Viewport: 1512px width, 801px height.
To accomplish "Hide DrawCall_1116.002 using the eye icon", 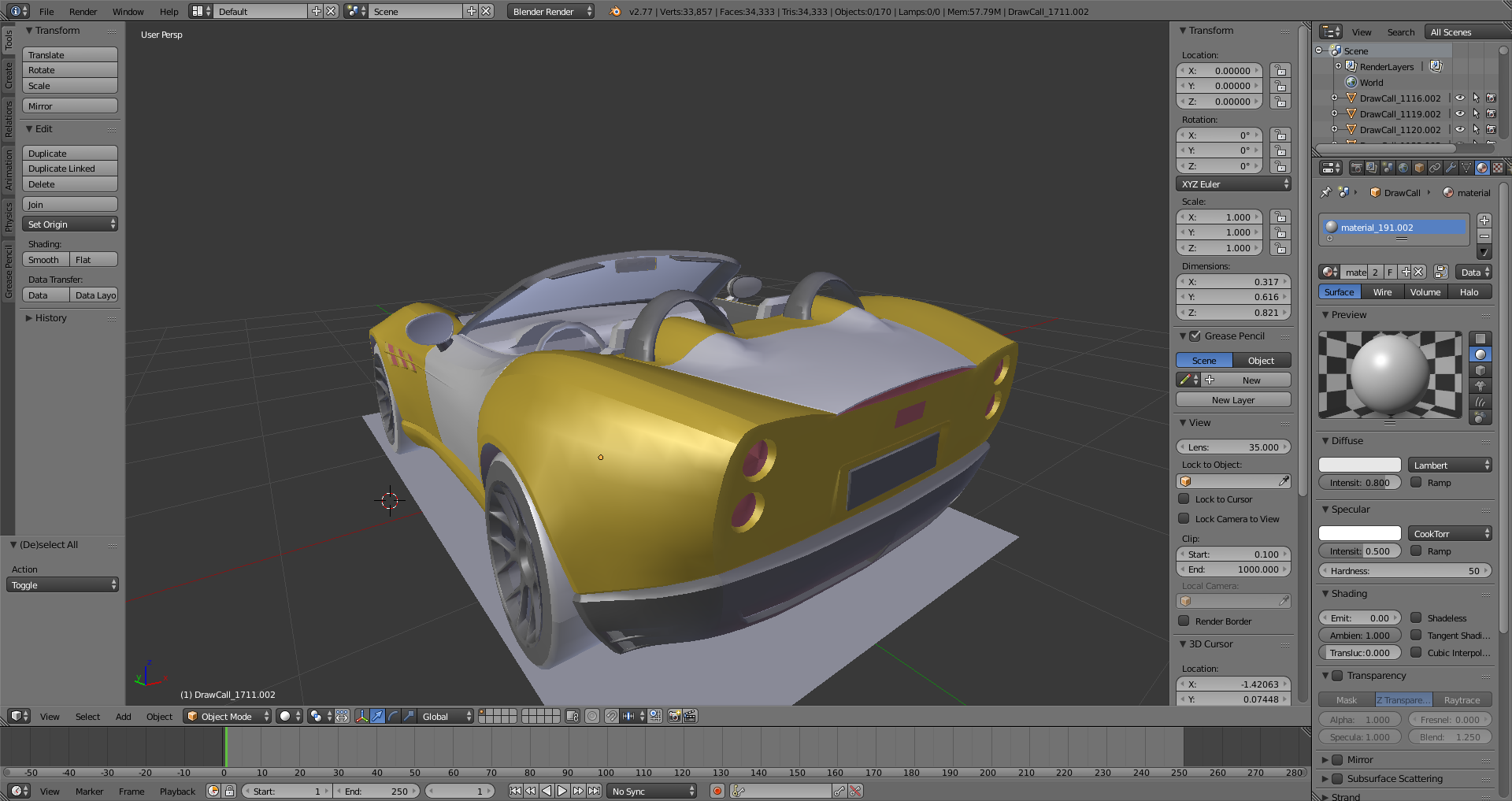I will 1460,98.
